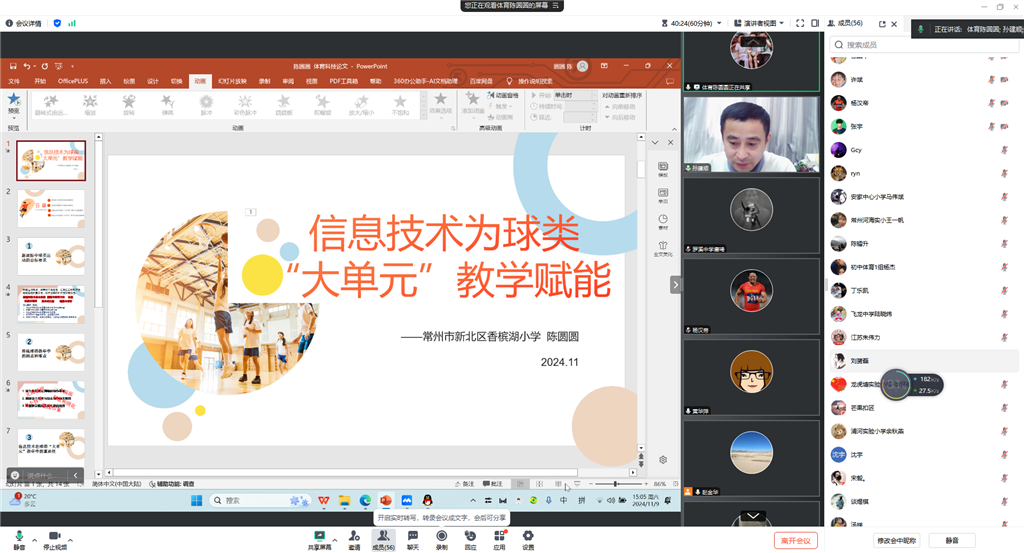Select the video tile showing the man's camera
This screenshot has height=553, width=1024.
click(x=751, y=134)
